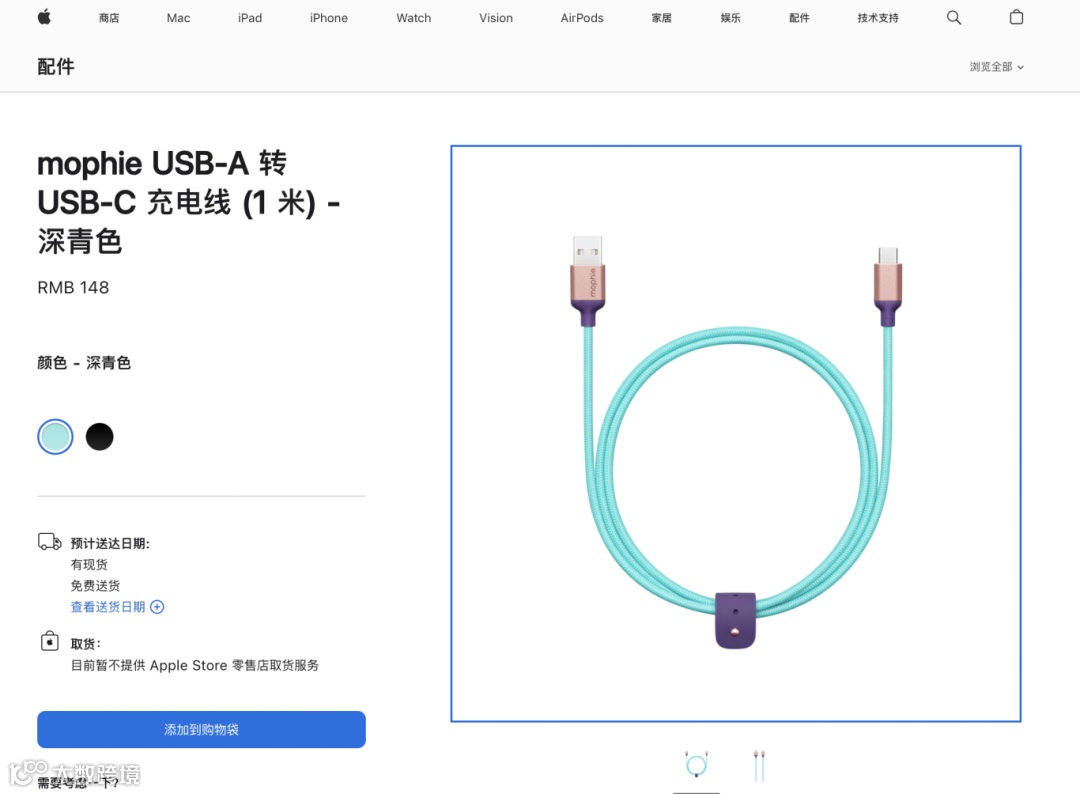Click the Apple Store pickup bag icon

49,641
